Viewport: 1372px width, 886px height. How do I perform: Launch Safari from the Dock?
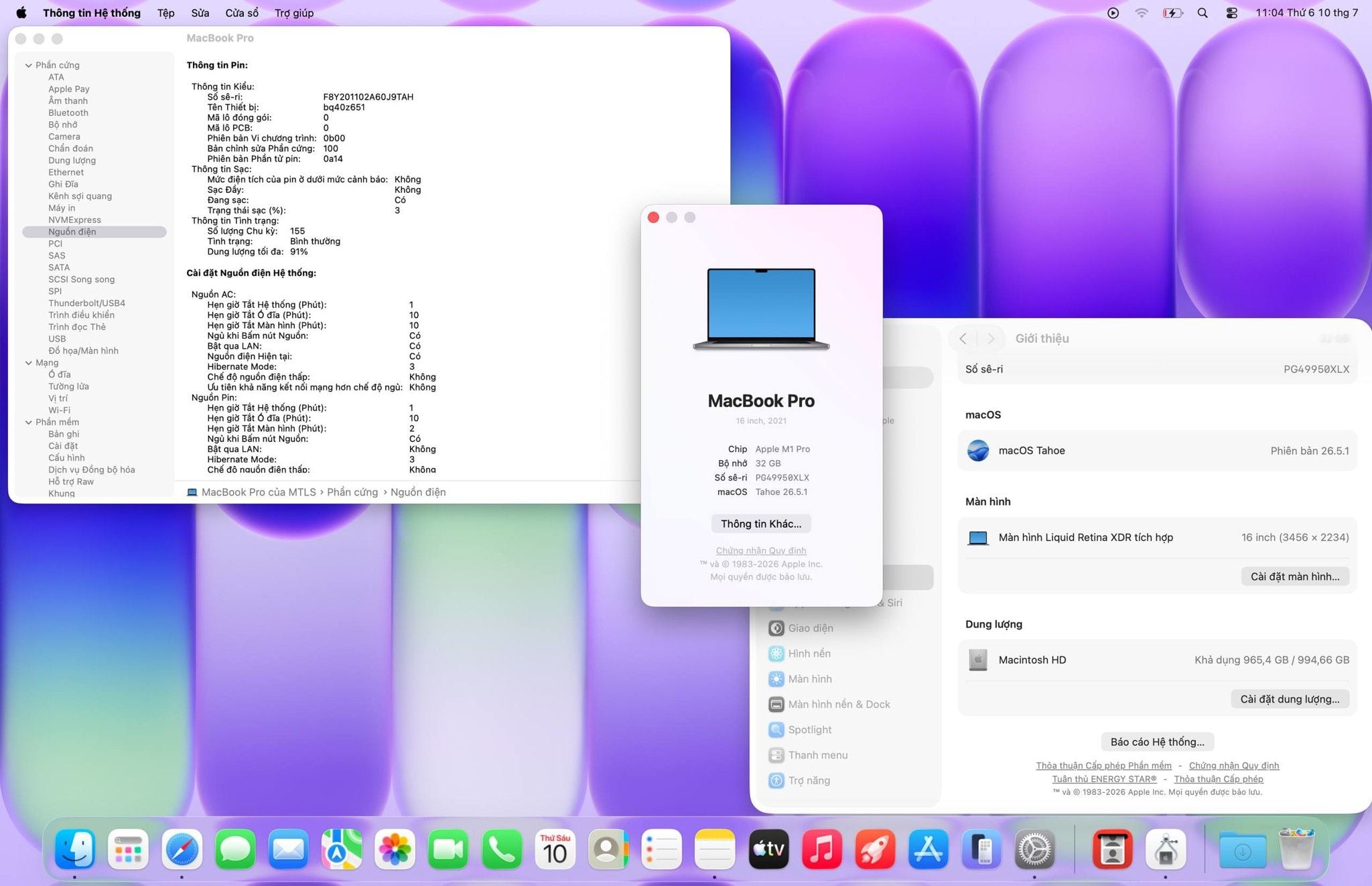click(x=182, y=849)
